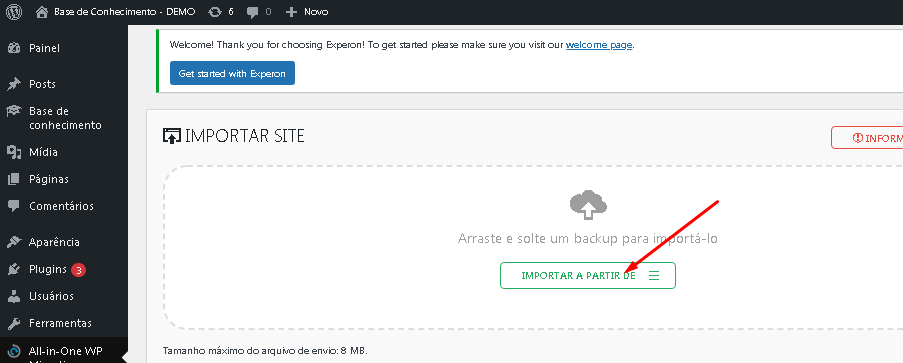Screen dimensions: 903x363
Task: Click the Plugins plug icon
Action: pos(14,269)
